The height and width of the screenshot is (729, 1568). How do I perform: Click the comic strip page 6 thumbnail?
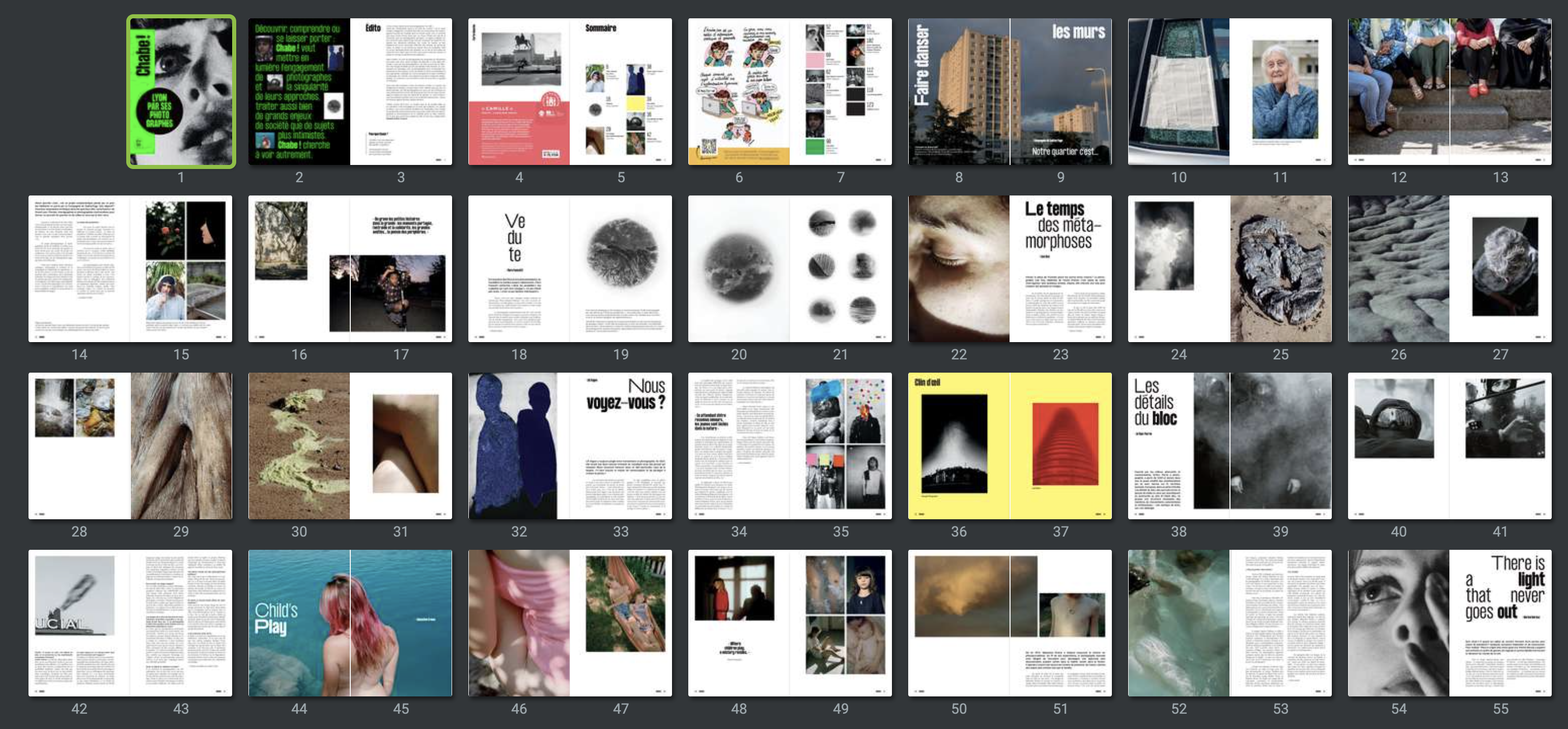pos(738,91)
